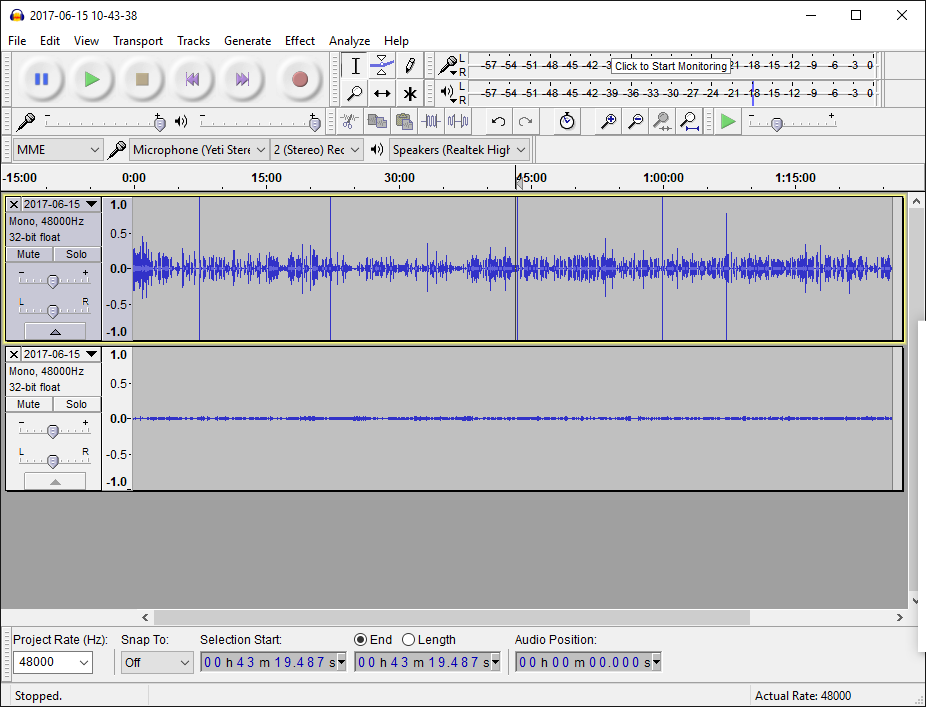The height and width of the screenshot is (707, 926).
Task: Collapse the first track
Action: (55, 331)
